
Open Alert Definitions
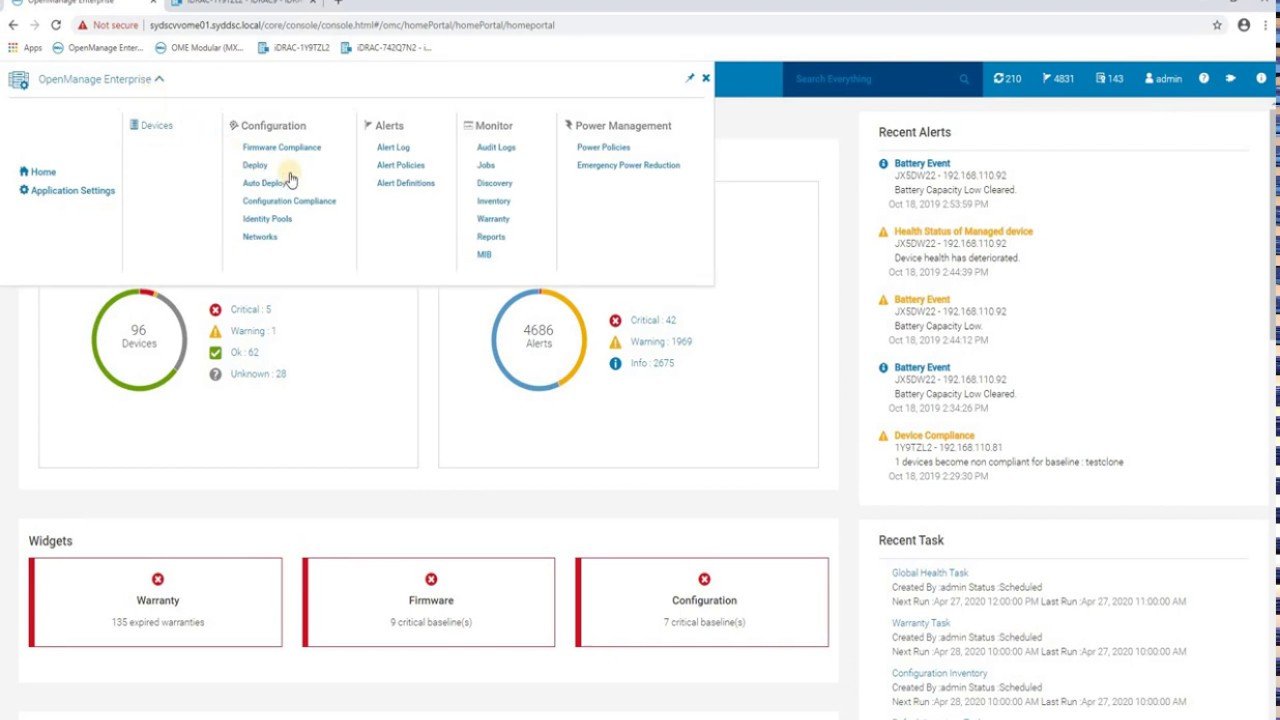coord(405,183)
